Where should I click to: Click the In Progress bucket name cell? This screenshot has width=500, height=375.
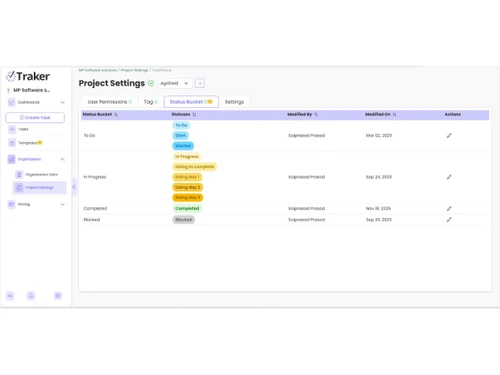pos(95,177)
